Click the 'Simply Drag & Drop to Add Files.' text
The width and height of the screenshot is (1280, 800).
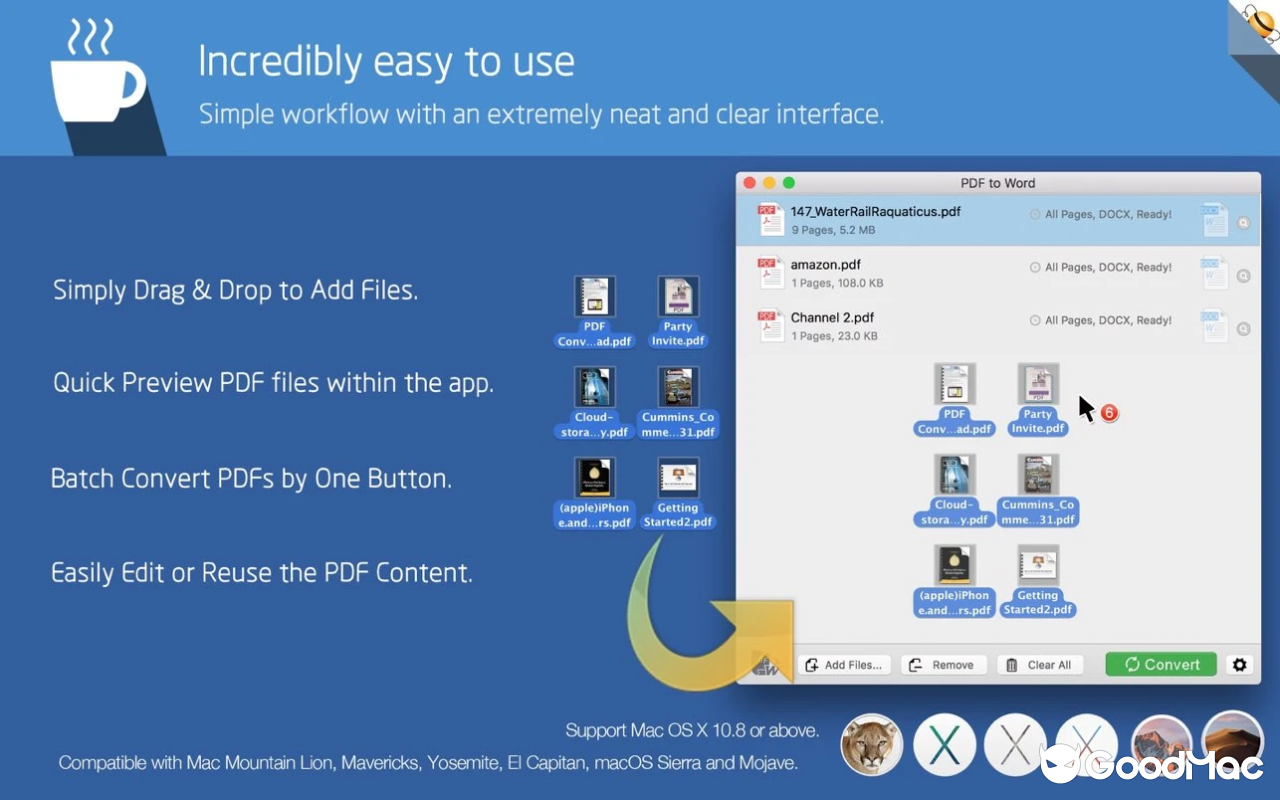(236, 290)
